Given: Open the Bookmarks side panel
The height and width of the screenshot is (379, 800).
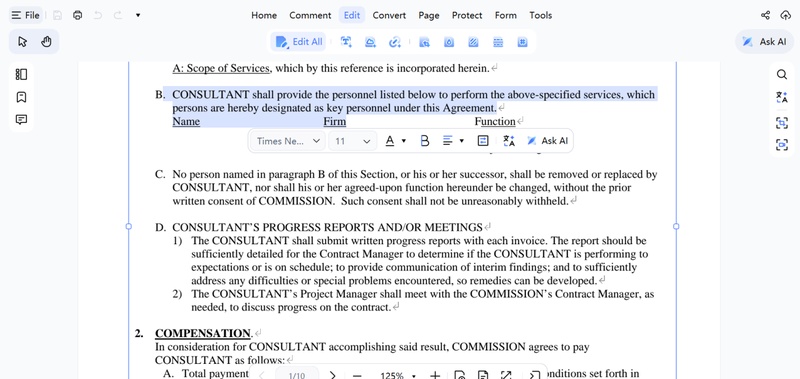Looking at the screenshot, I should coord(21,97).
